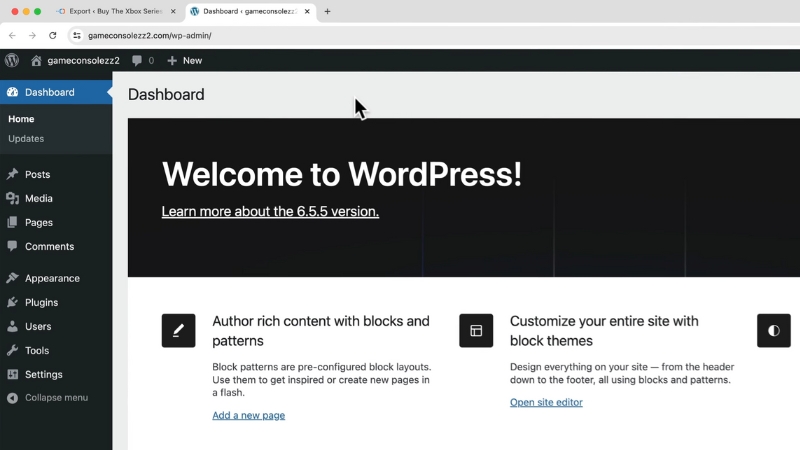Click the Settings sliders icon
Image resolution: width=800 pixels, height=450 pixels.
[12, 374]
